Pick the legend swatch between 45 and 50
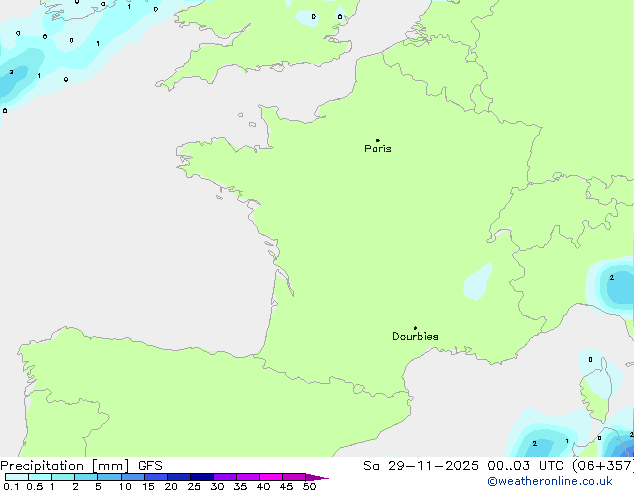This screenshot has height=490, width=634. [x=294, y=477]
